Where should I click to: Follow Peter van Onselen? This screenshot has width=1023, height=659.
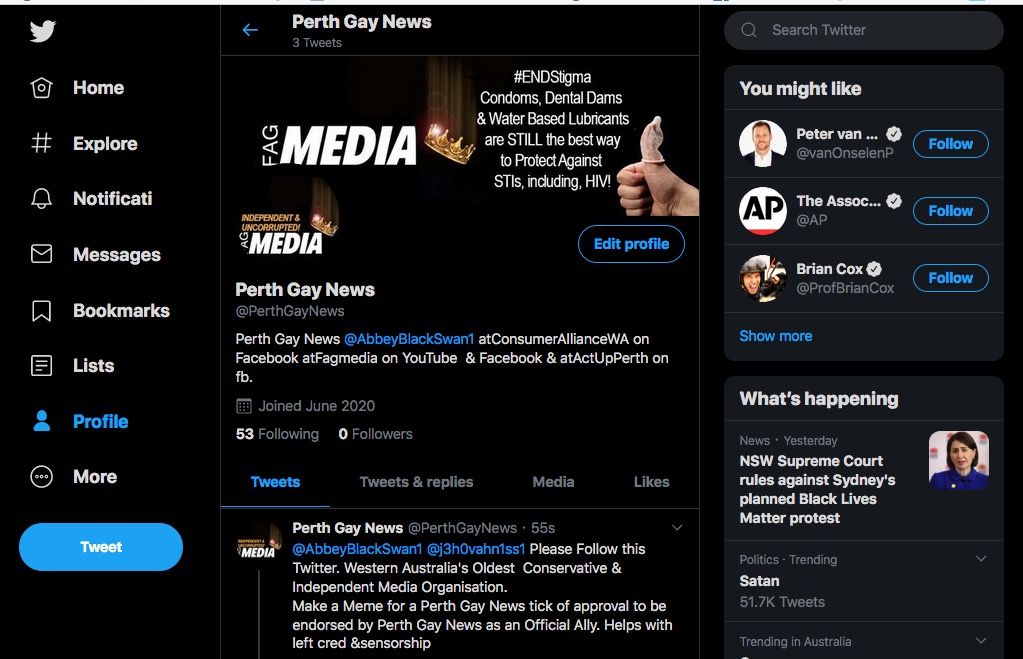[950, 144]
